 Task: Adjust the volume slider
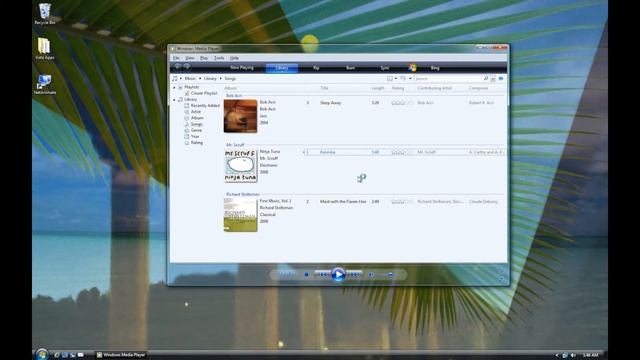(389, 275)
